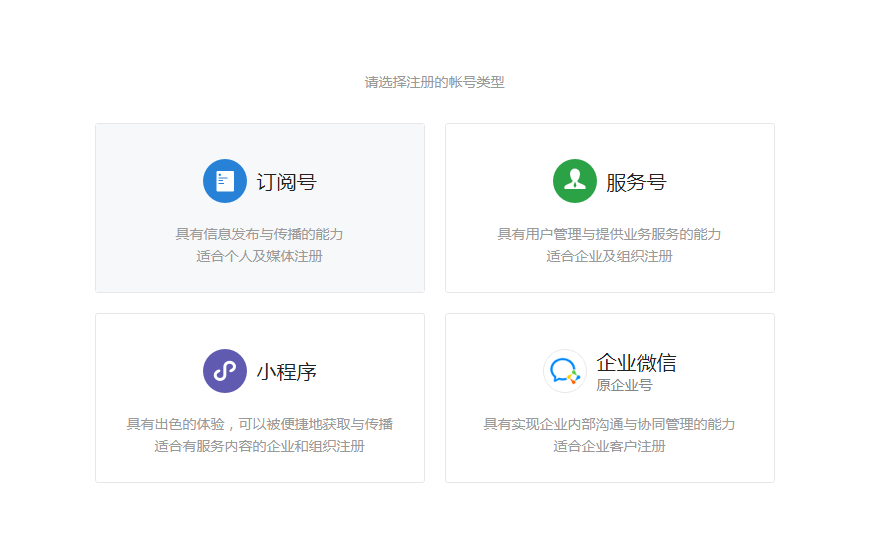This screenshot has width=888, height=545.
Task: Select the 服务号 title text
Action: click(636, 182)
